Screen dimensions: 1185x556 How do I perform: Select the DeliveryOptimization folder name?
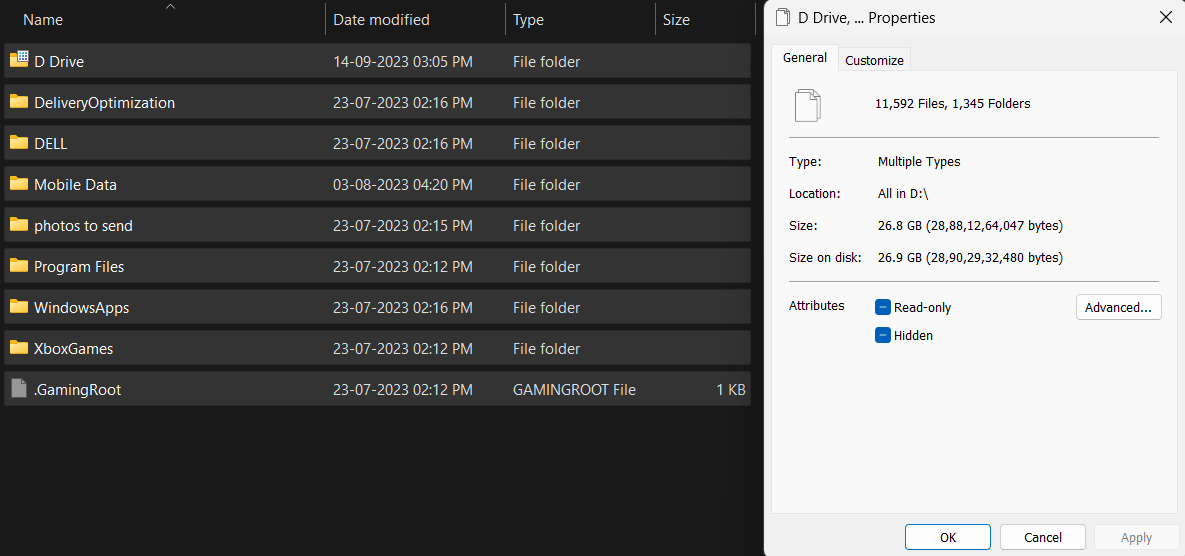tap(104, 102)
